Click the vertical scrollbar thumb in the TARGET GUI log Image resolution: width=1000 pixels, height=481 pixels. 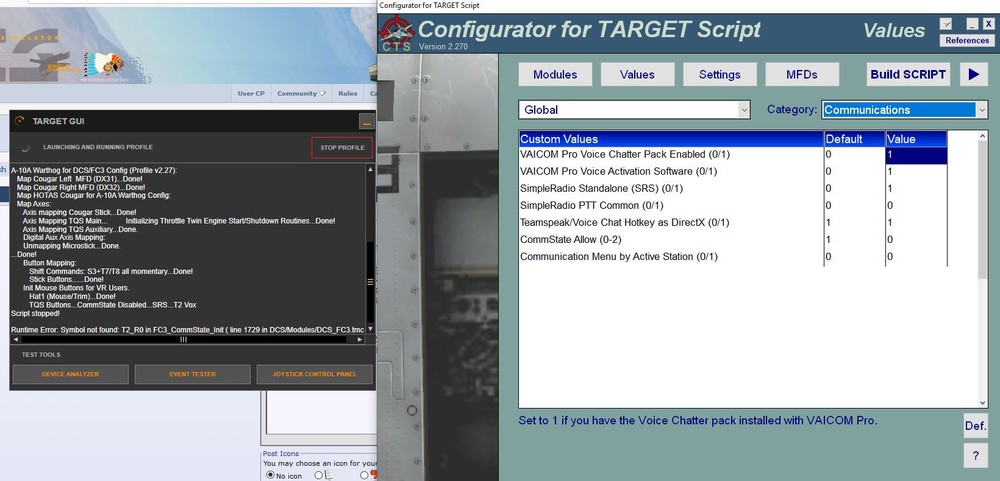370,281
